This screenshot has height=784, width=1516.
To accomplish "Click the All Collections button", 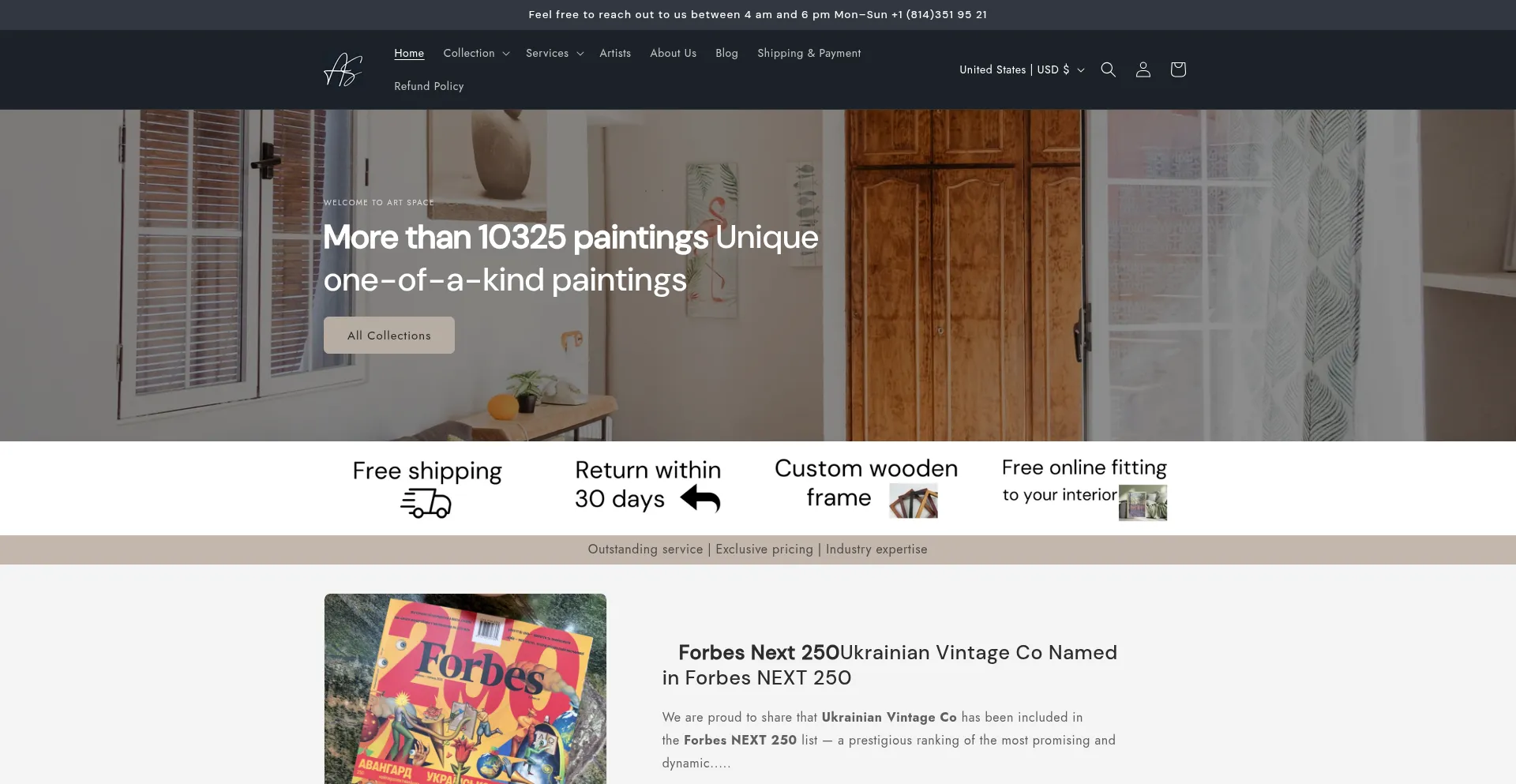I will pos(389,336).
